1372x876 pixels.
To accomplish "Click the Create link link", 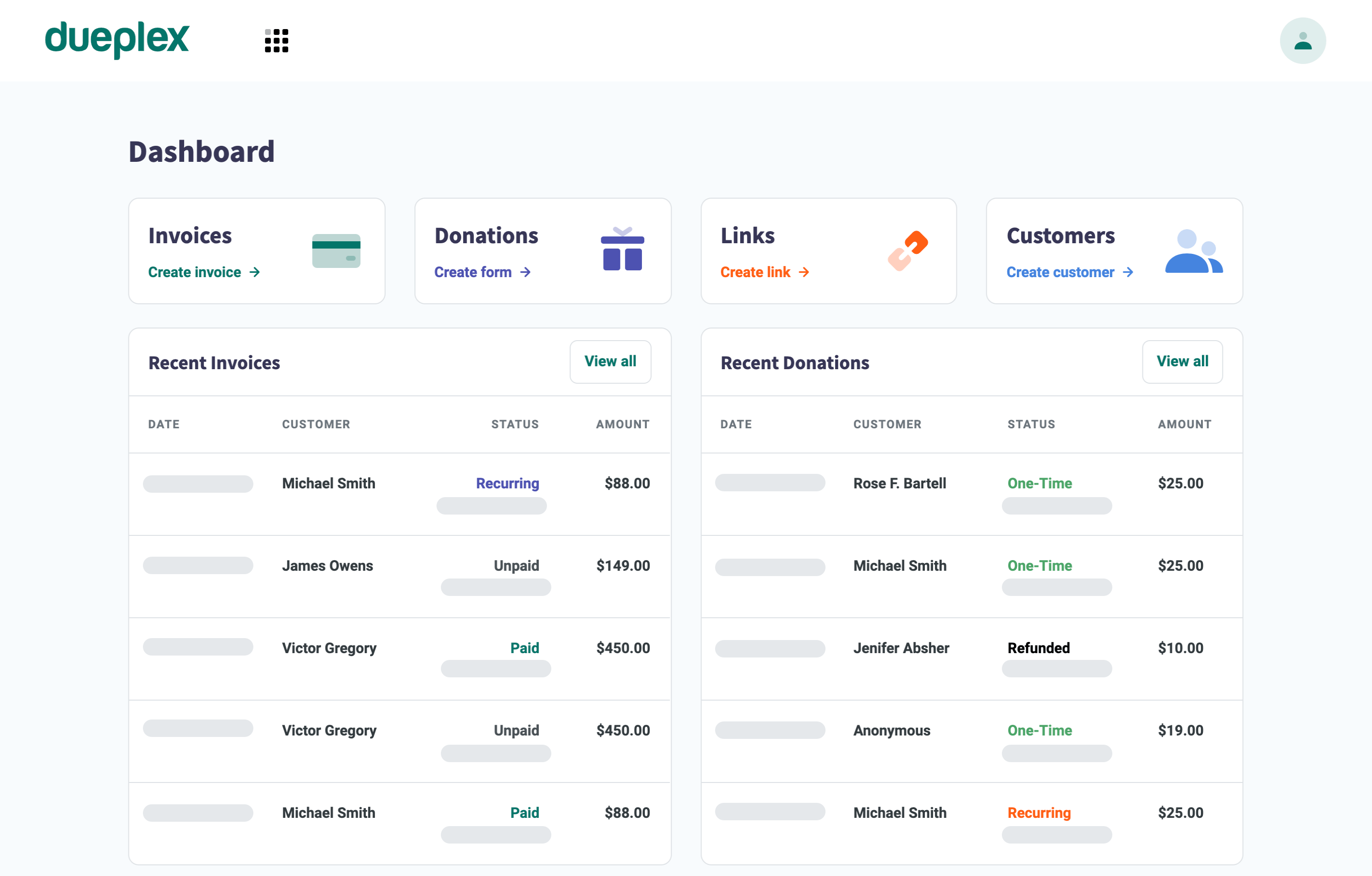I will 755,272.
